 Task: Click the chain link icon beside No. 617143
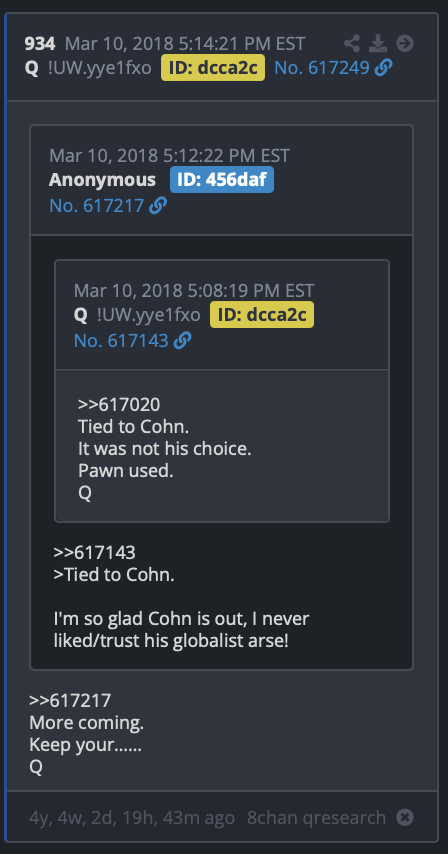pyautogui.click(x=182, y=340)
